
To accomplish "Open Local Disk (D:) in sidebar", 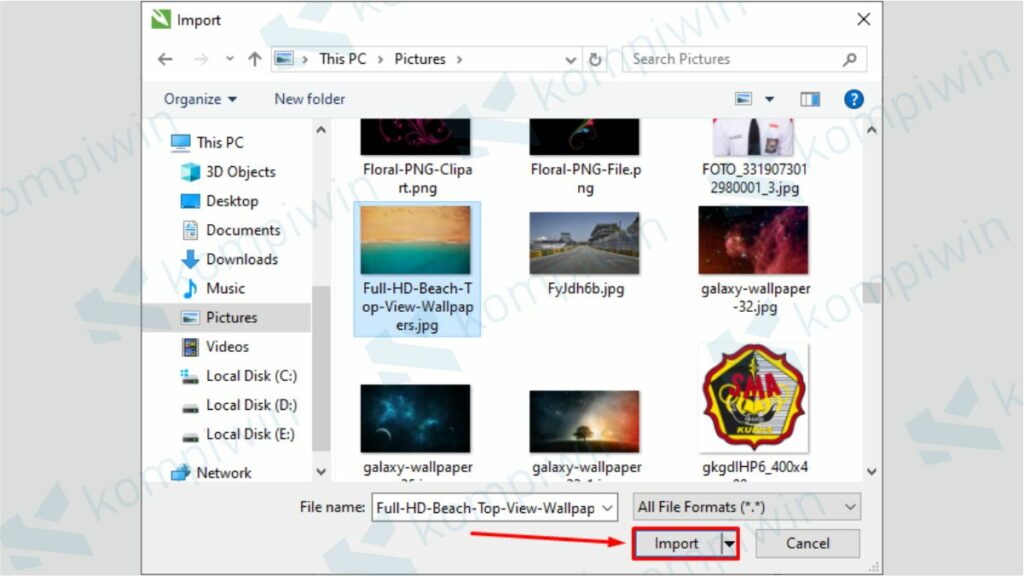I will coord(251,405).
